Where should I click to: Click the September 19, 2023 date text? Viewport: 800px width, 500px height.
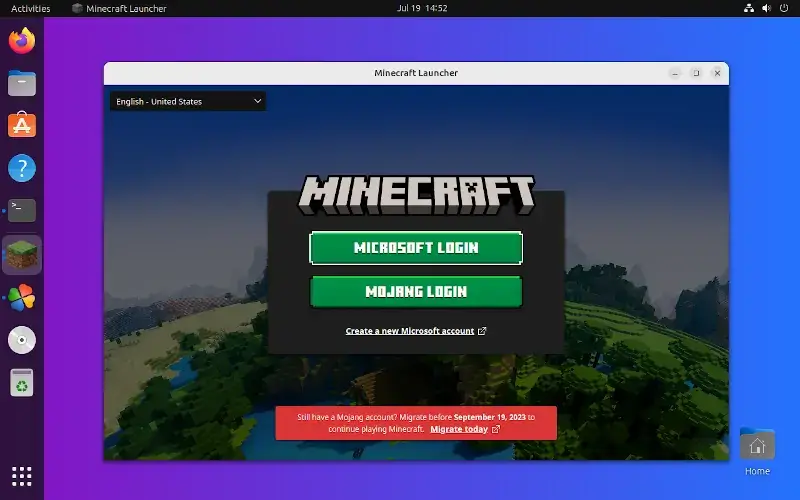click(490, 417)
